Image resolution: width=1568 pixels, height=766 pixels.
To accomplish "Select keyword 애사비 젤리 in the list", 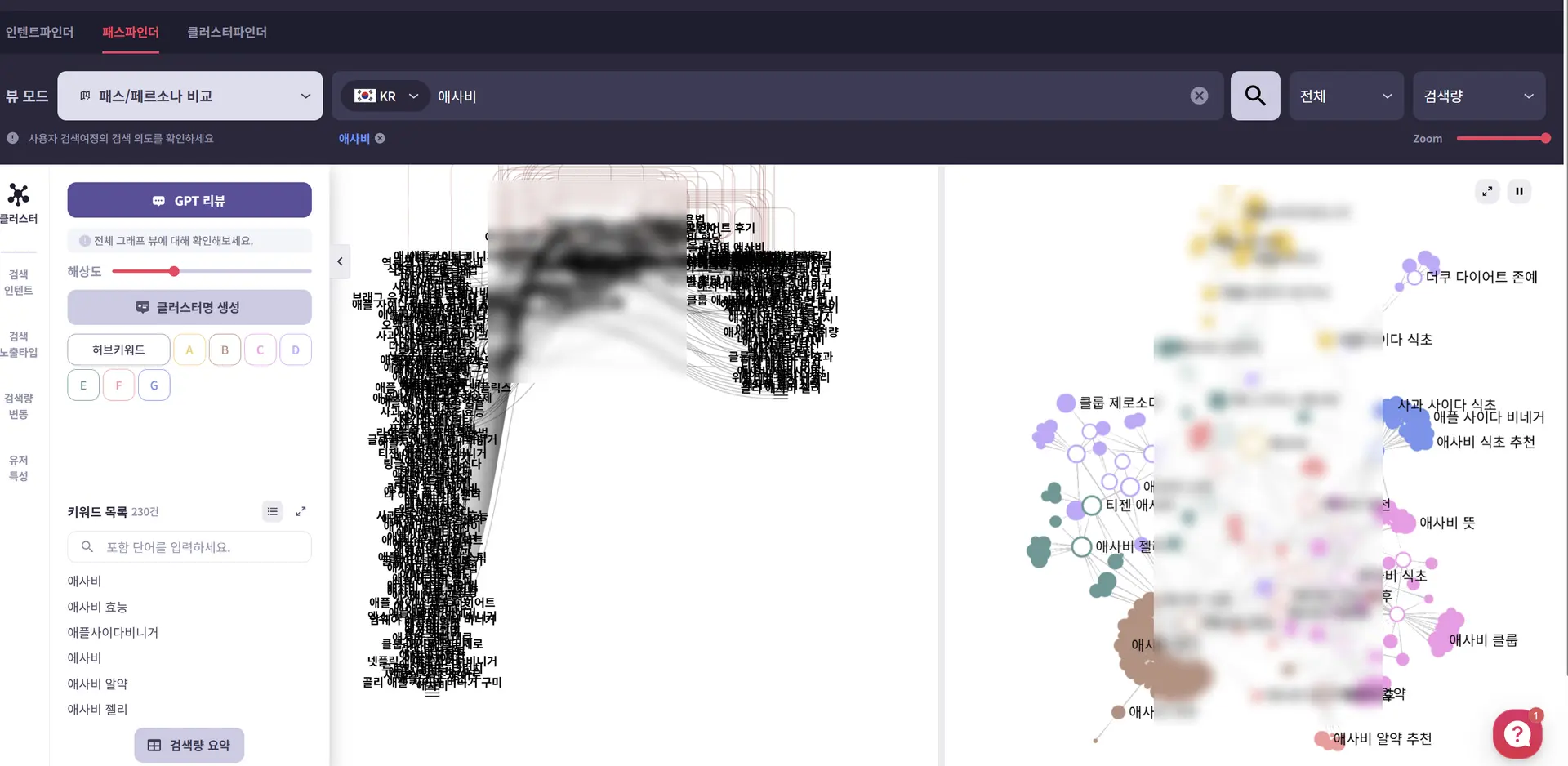I will click(97, 710).
